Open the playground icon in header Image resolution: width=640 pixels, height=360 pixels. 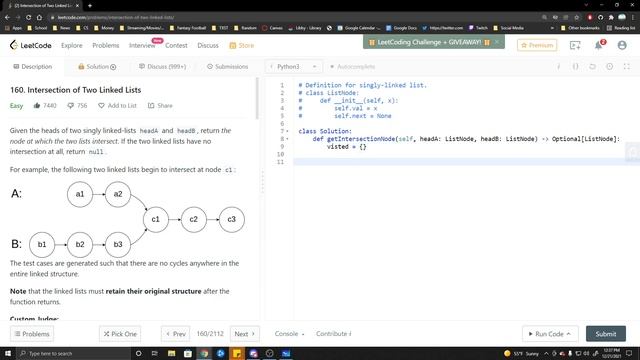tap(575, 45)
